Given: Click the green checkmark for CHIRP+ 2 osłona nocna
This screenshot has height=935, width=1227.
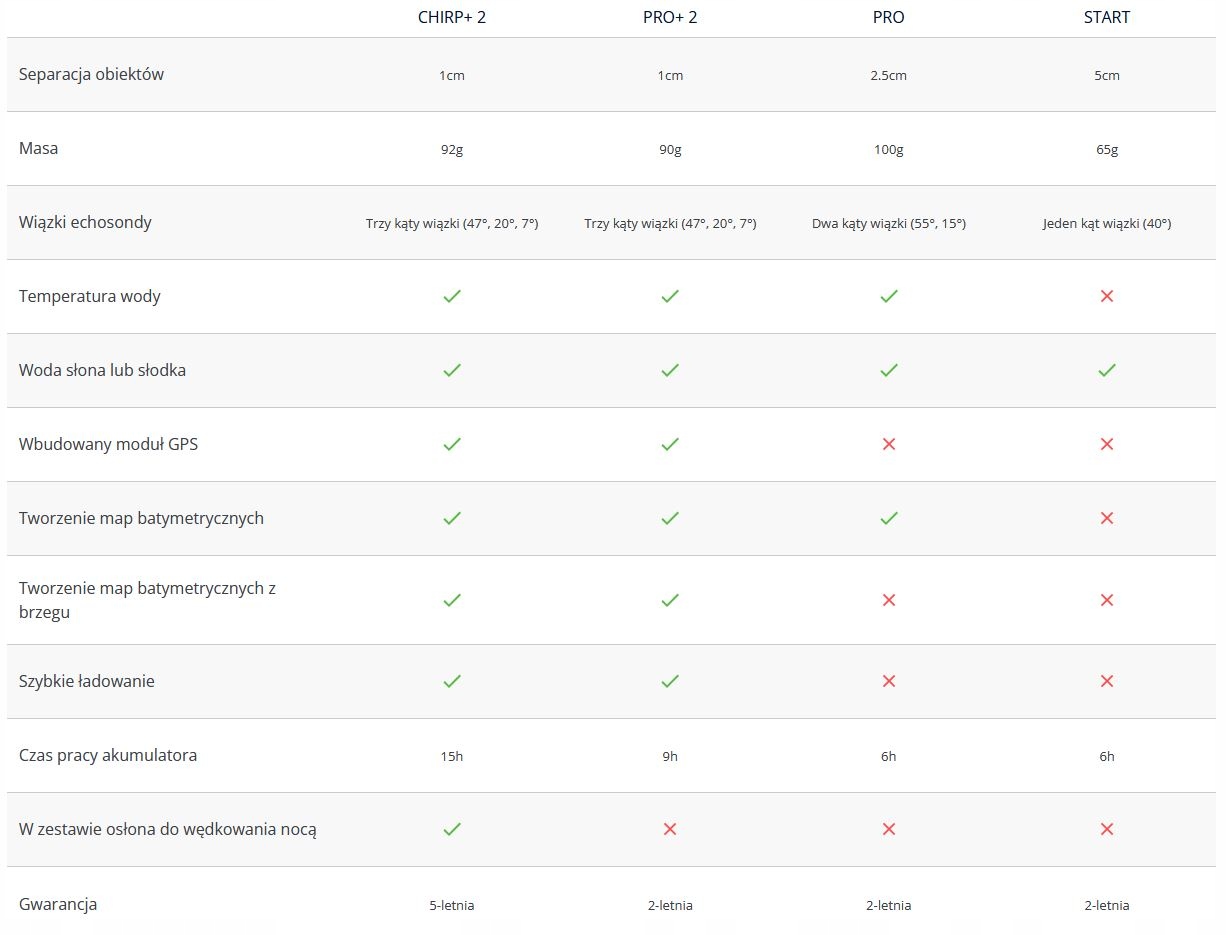Looking at the screenshot, I should coord(452,829).
